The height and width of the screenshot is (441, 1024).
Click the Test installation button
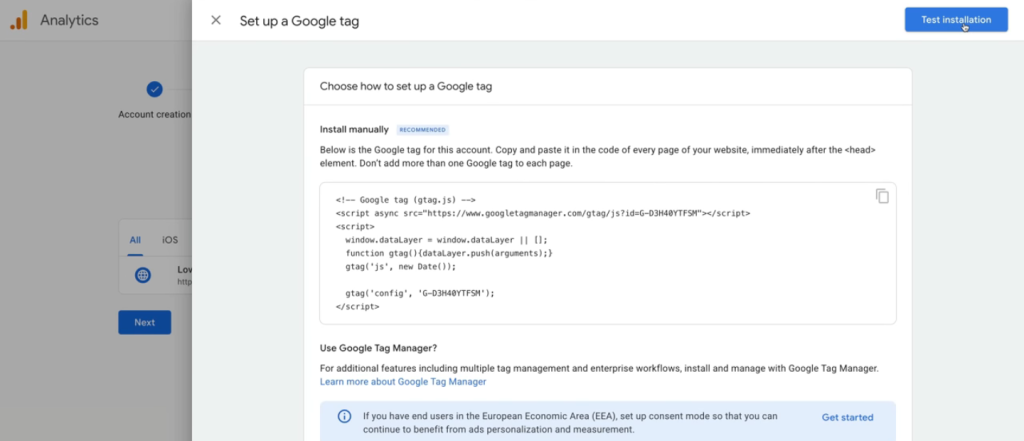click(956, 20)
